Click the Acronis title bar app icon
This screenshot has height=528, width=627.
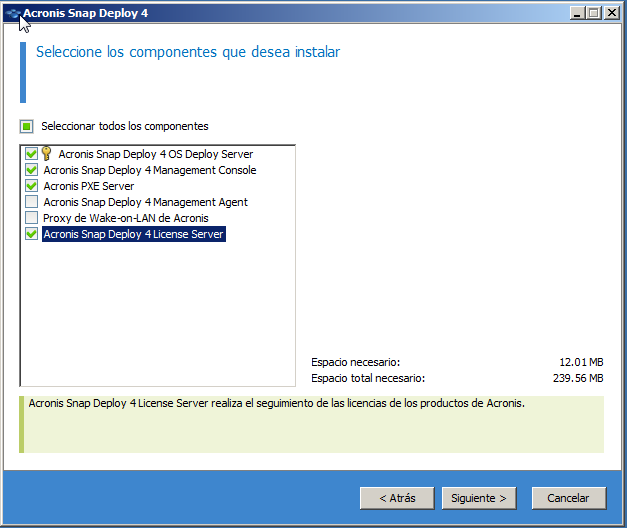12,13
